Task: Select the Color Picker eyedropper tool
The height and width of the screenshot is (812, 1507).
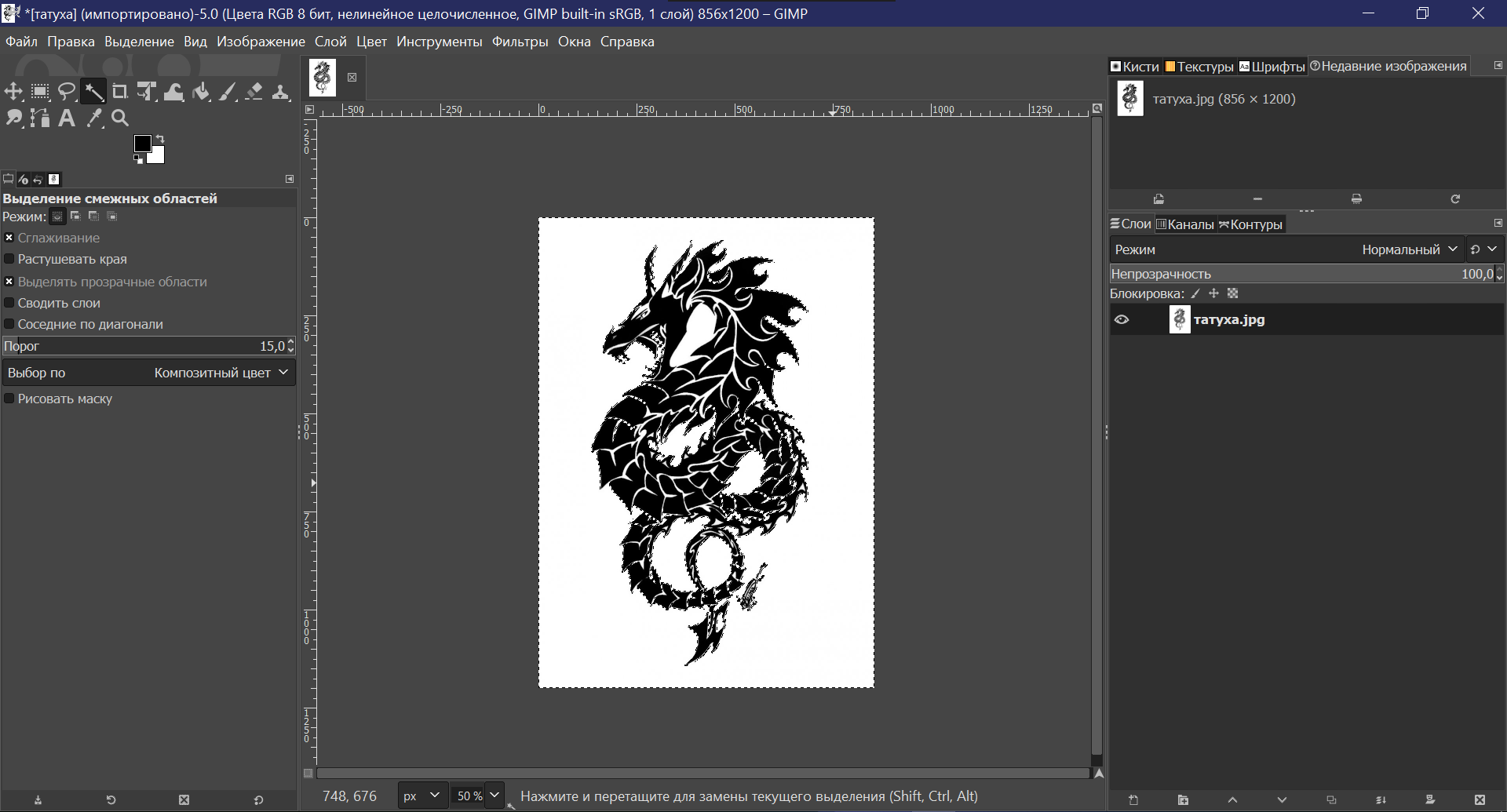Action: 93,118
